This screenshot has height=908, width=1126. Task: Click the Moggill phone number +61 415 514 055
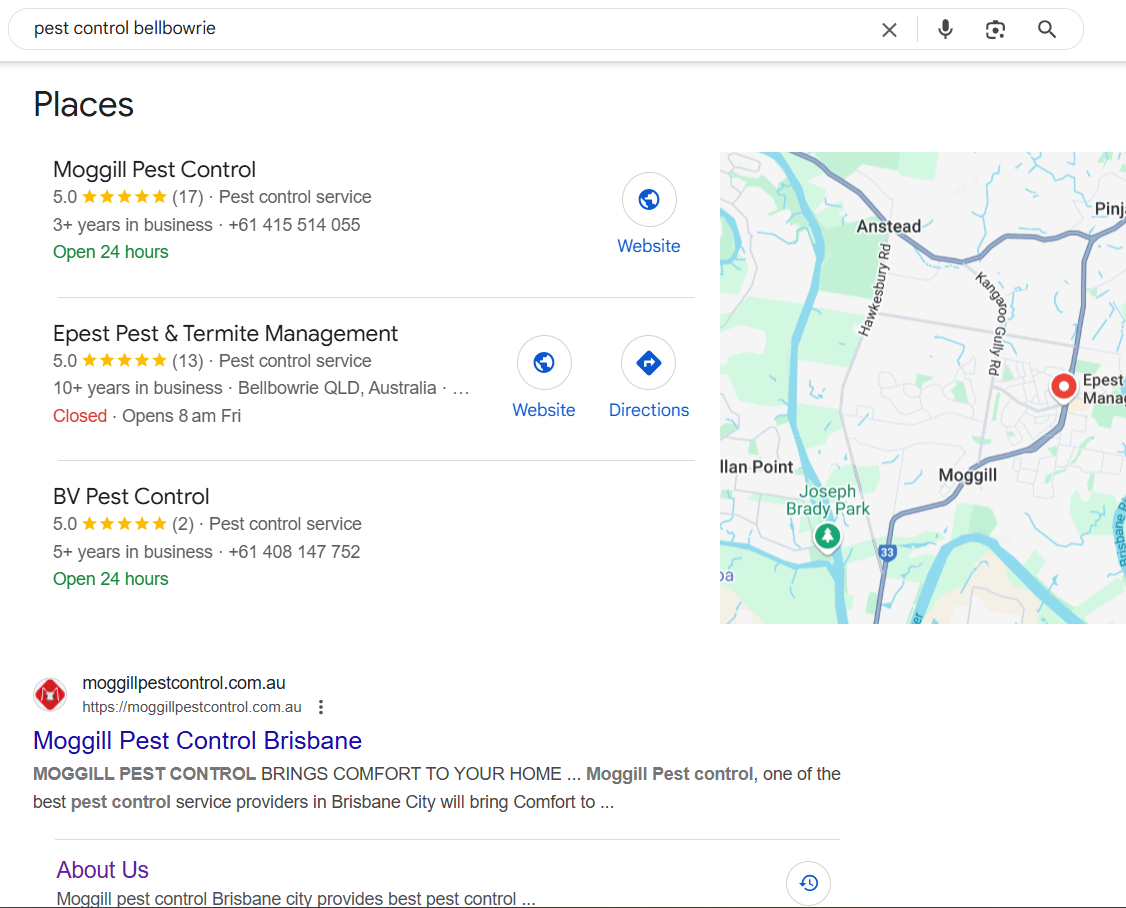pyautogui.click(x=294, y=225)
